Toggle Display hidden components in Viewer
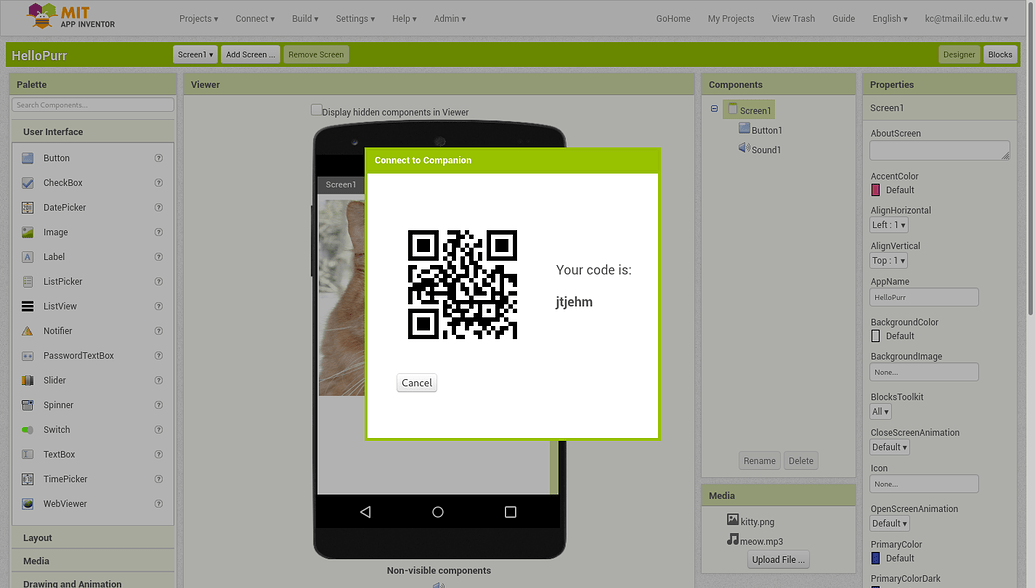This screenshot has height=588, width=1035. (316, 111)
